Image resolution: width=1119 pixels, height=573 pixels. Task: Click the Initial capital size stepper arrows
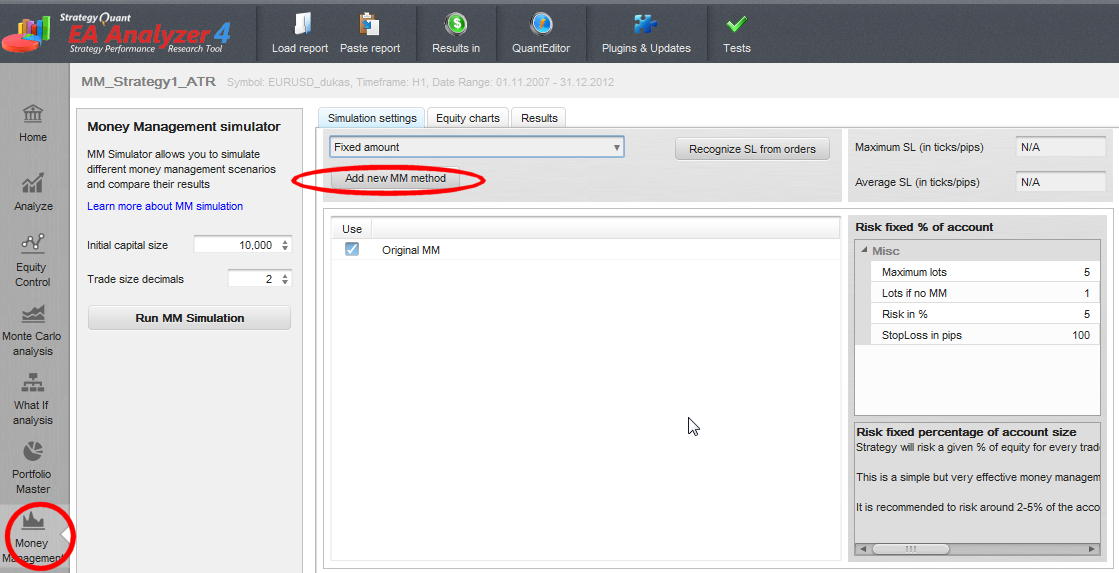[x=285, y=245]
